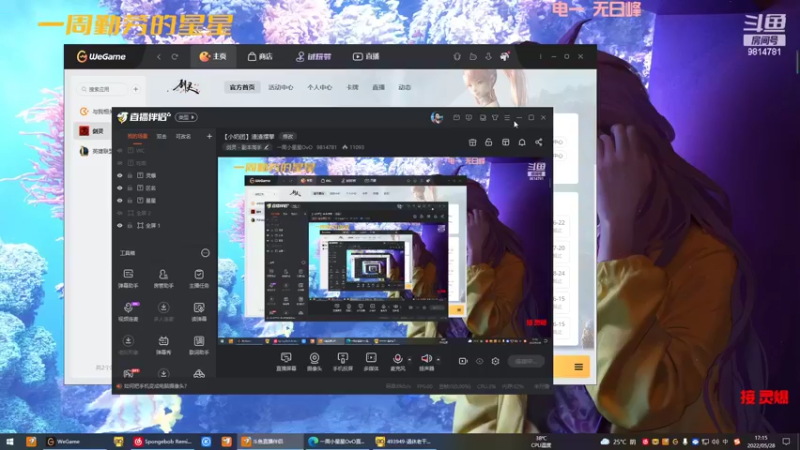This screenshot has height=450, width=800.
Task: Click the back arrow in the WeGame window
Action: [159, 57]
